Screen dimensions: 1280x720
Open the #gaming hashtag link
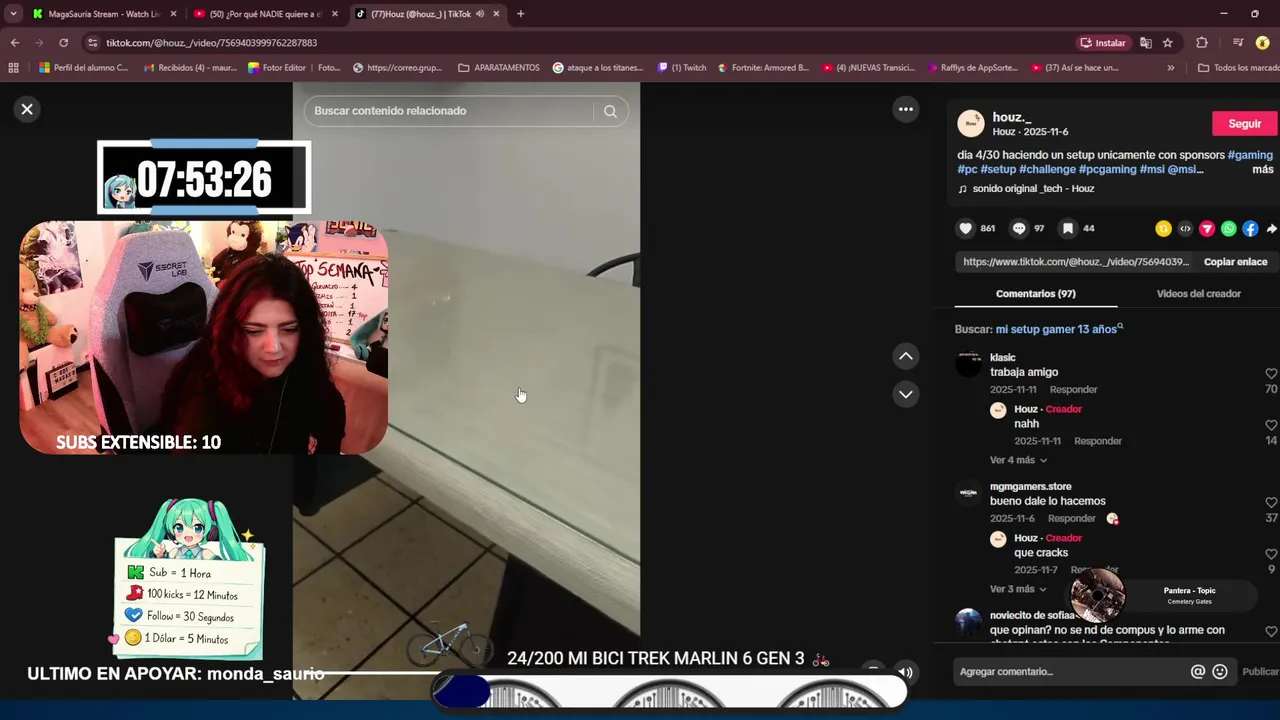[1250, 155]
